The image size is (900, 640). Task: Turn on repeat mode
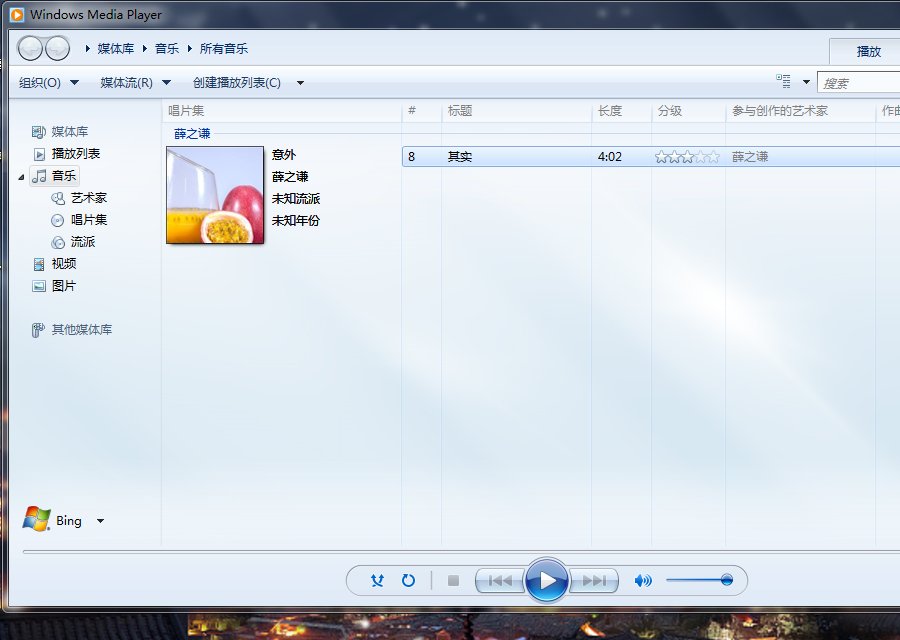click(408, 580)
